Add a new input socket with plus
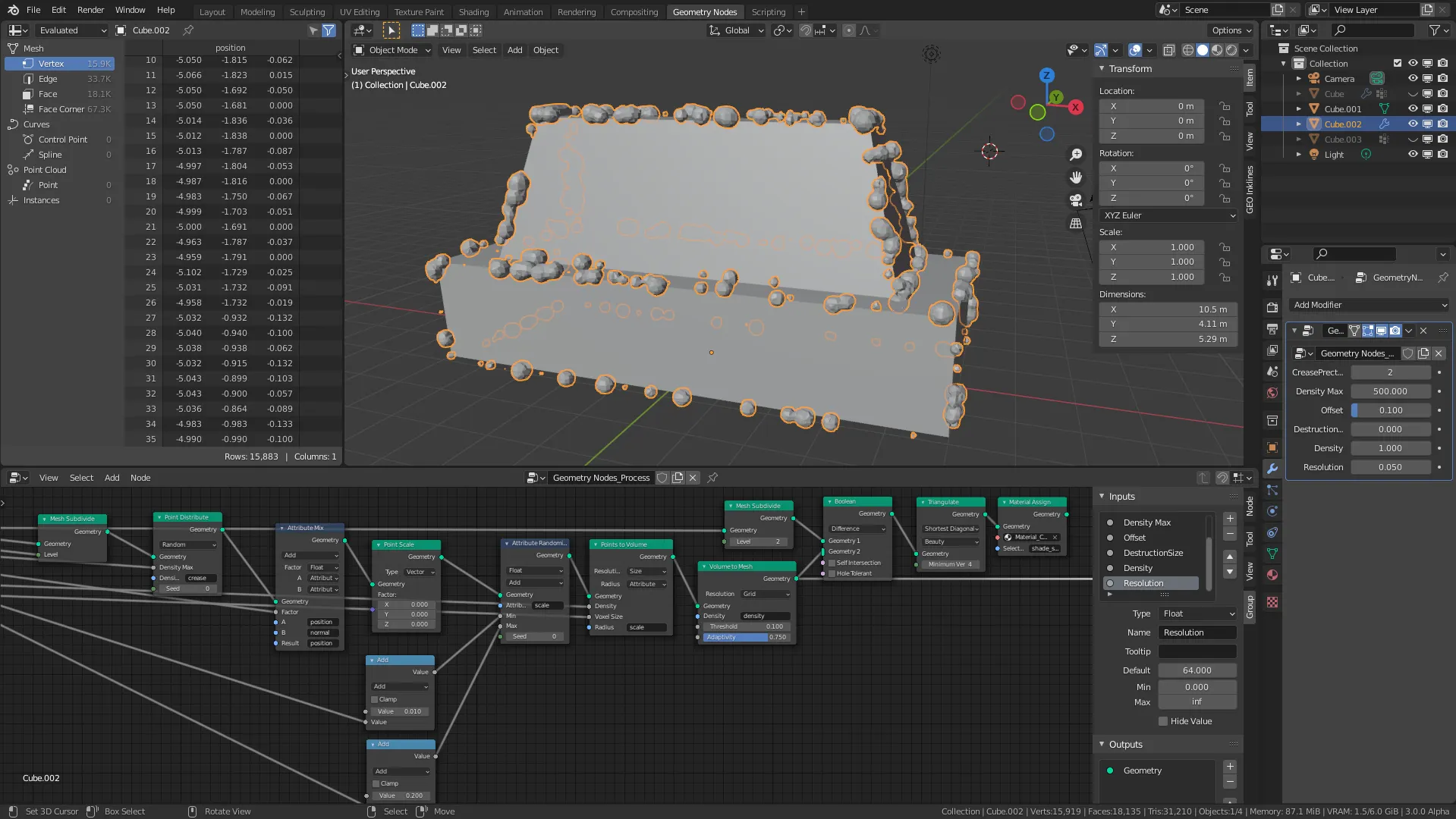The width and height of the screenshot is (1456, 819). pyautogui.click(x=1230, y=519)
